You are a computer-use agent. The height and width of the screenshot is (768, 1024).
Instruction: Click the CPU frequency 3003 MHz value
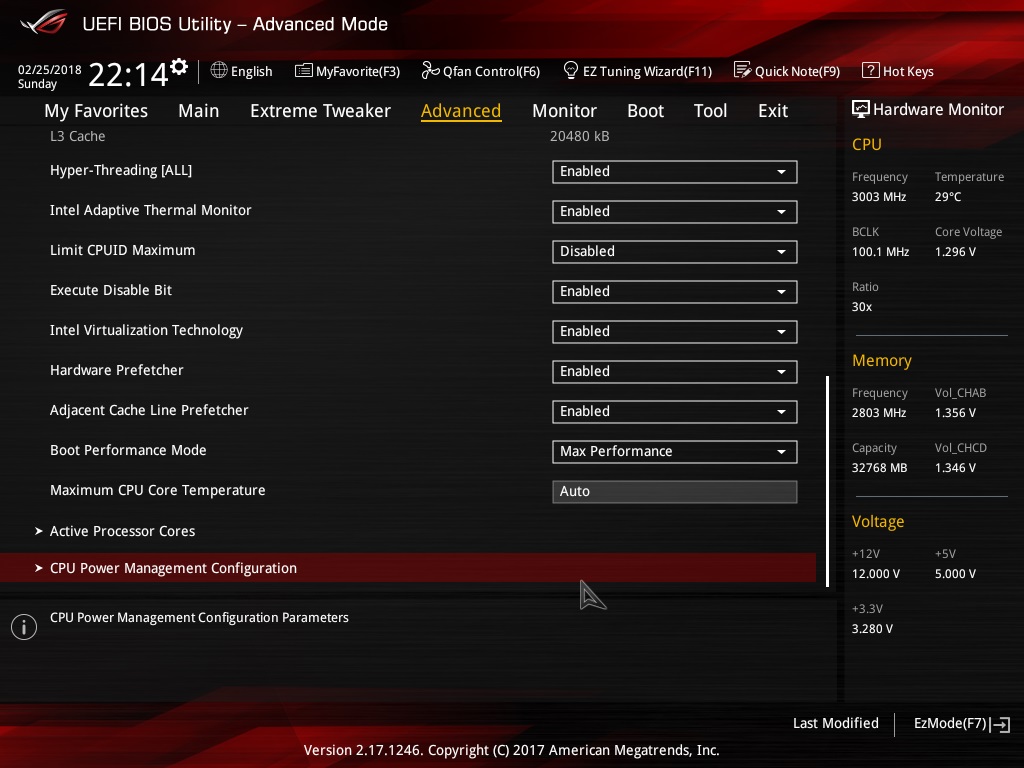[878, 197]
